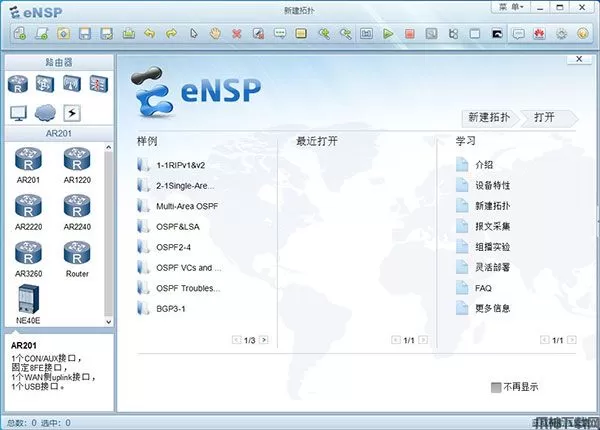This screenshot has width=600, height=430.
Task: Click the device list scroll-up arrow
Action: [x=109, y=147]
